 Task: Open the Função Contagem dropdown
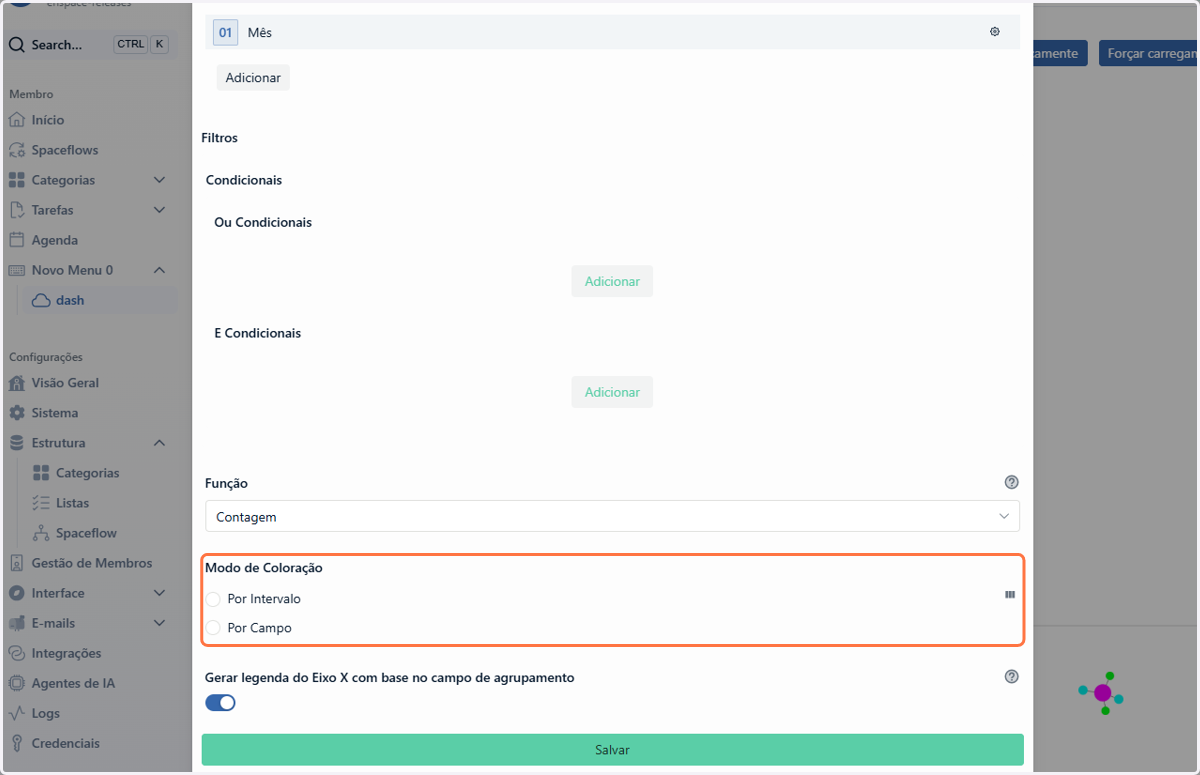point(612,517)
